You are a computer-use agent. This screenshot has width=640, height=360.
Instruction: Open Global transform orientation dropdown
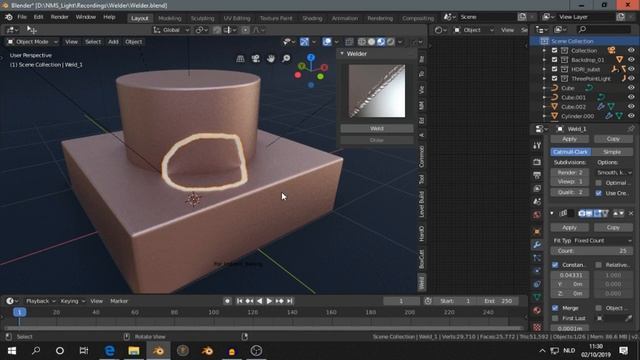(x=171, y=30)
